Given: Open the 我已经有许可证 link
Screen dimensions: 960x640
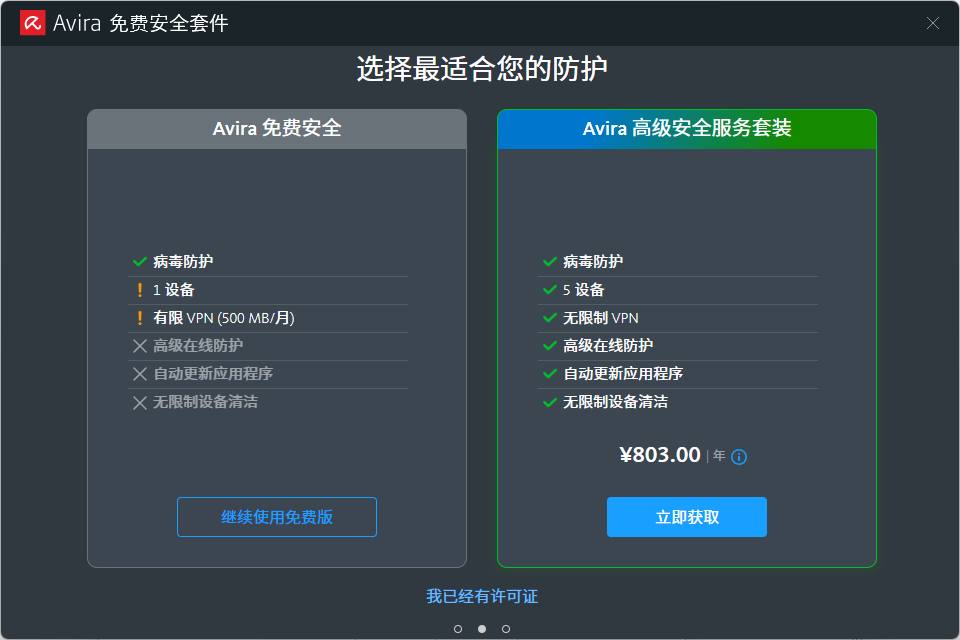Looking at the screenshot, I should tap(480, 596).
